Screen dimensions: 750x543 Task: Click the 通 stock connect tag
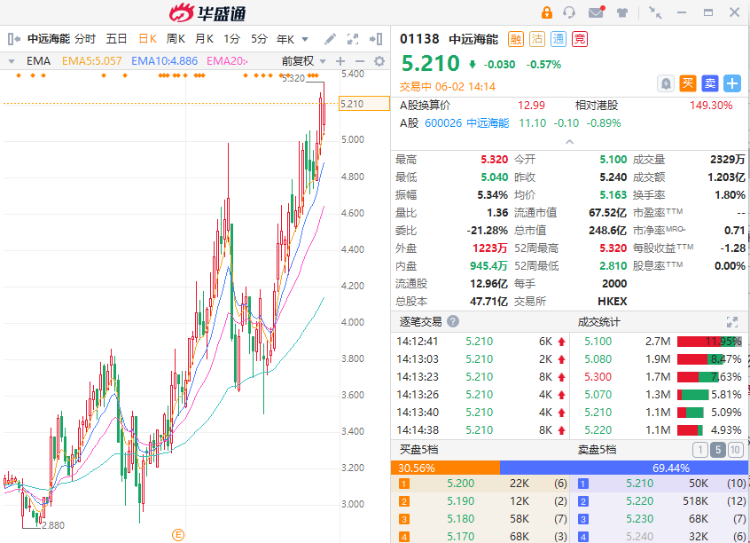pyautogui.click(x=558, y=39)
